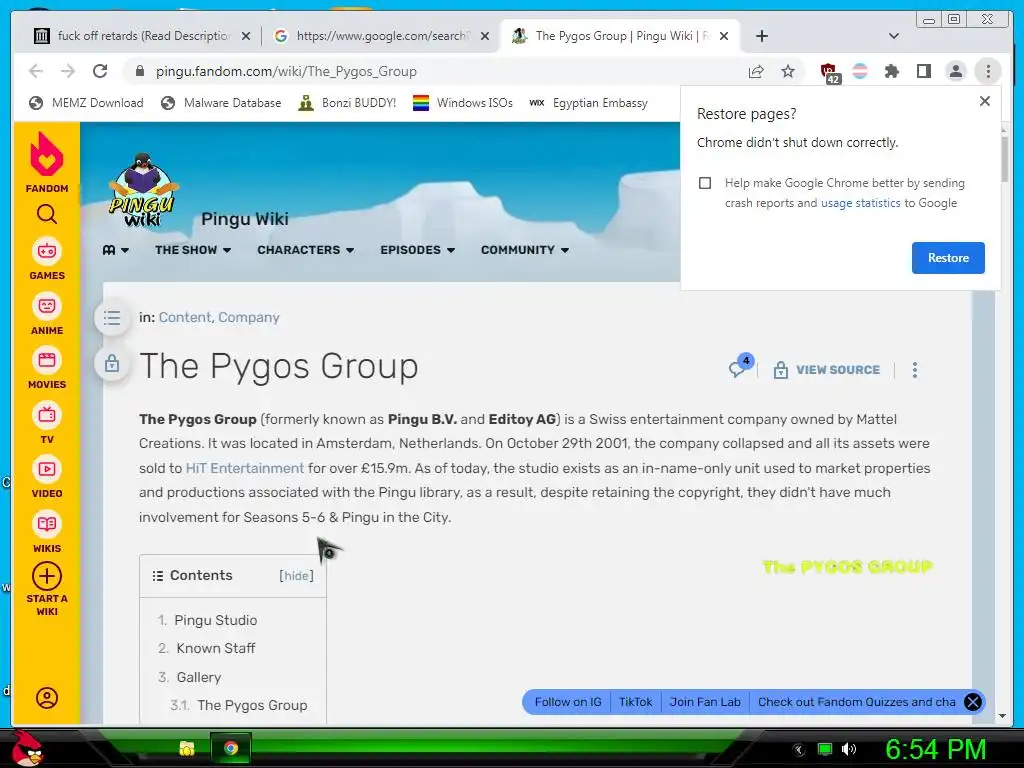Viewport: 1024px width, 768px height.
Task: Close the Pygos Group tab
Action: [724, 36]
